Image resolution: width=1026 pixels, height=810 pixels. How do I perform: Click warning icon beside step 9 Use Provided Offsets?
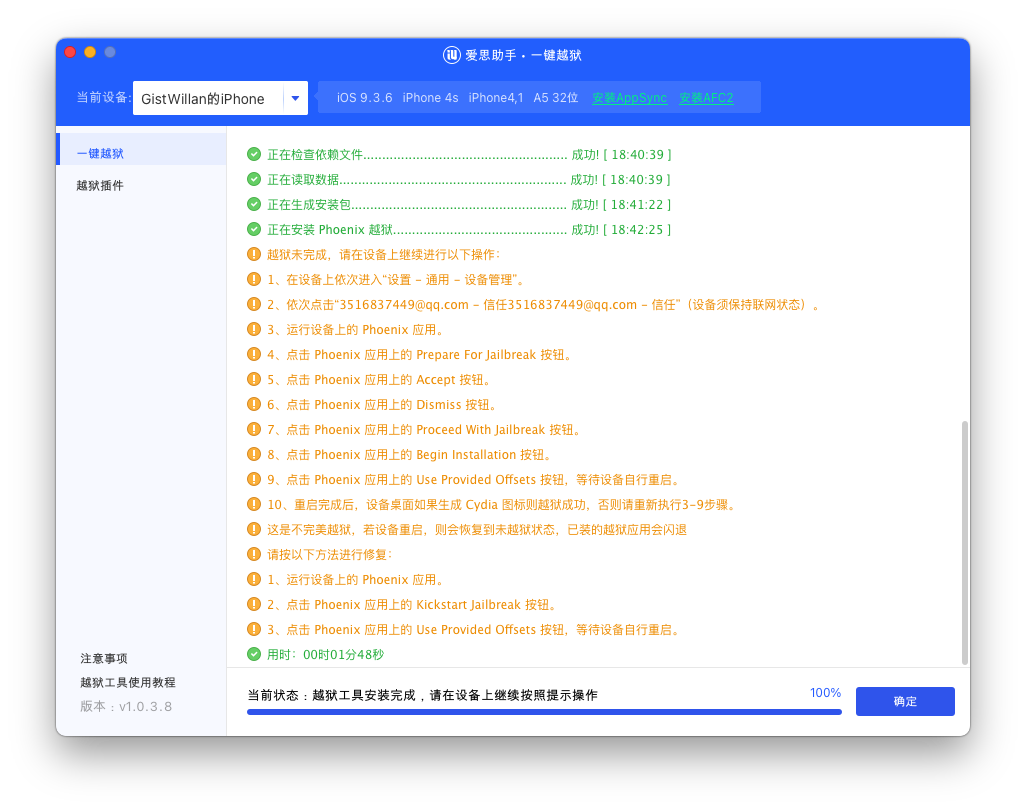(x=254, y=479)
